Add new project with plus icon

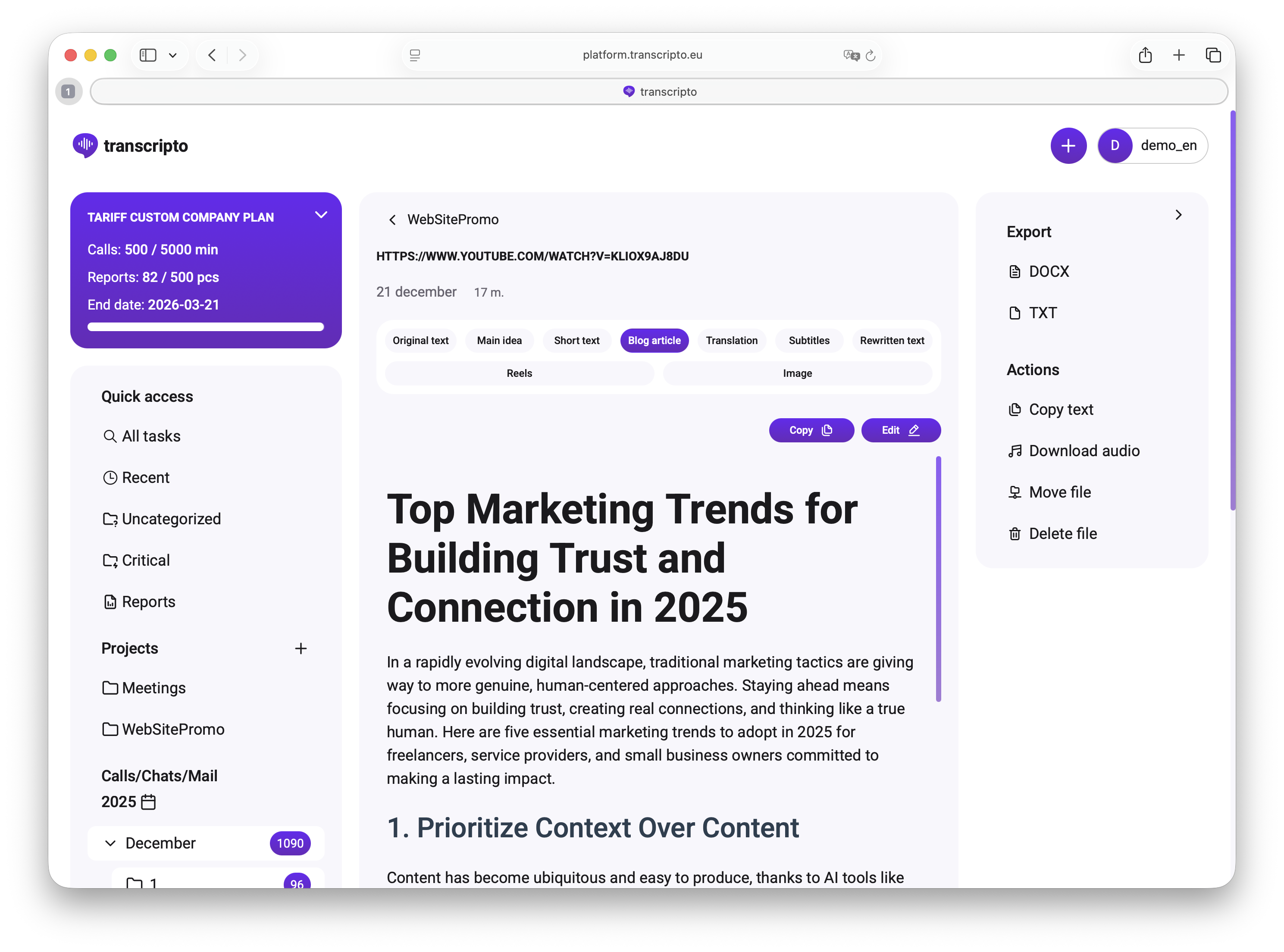300,648
